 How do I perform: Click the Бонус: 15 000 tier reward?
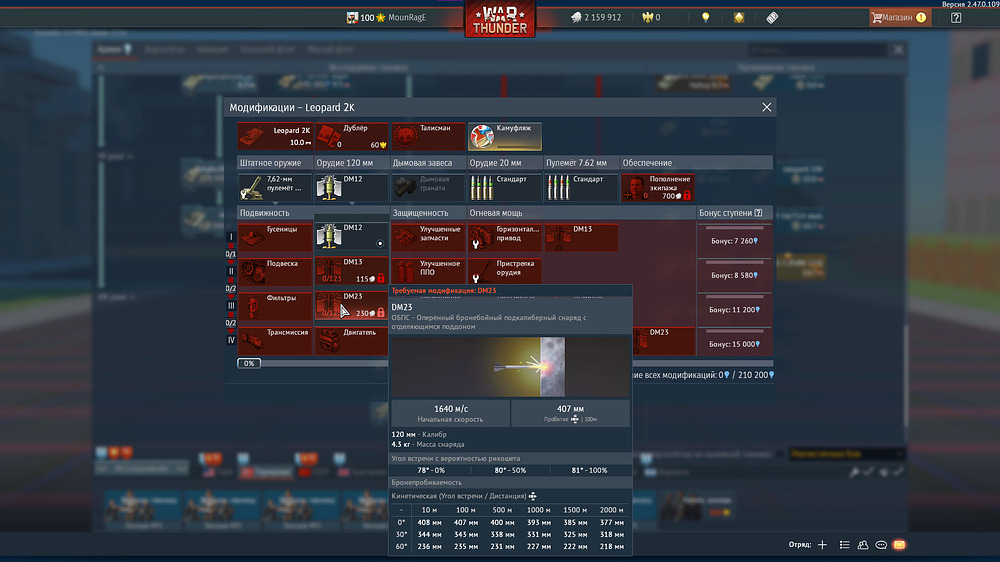(x=734, y=344)
